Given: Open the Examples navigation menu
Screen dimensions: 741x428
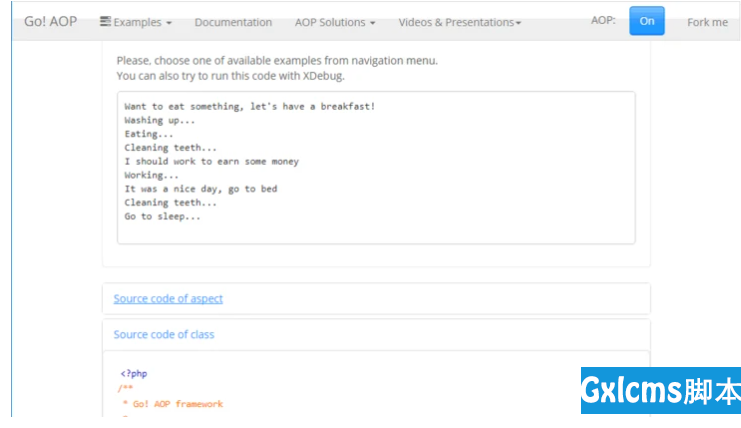Looking at the screenshot, I should pos(137,22).
